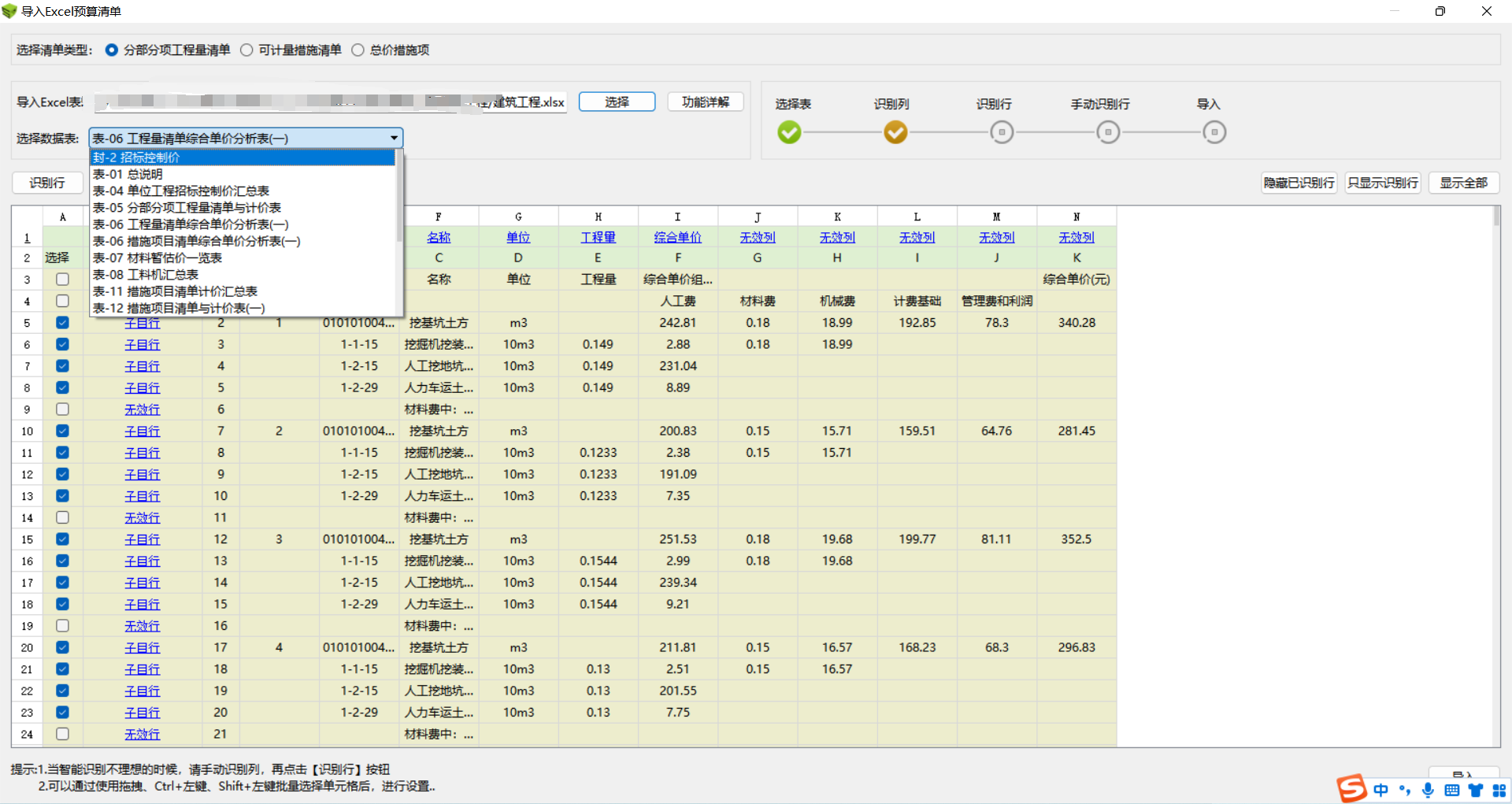The height and width of the screenshot is (804, 1512).
Task: Check the checkbox in row 9
Action: (62, 409)
